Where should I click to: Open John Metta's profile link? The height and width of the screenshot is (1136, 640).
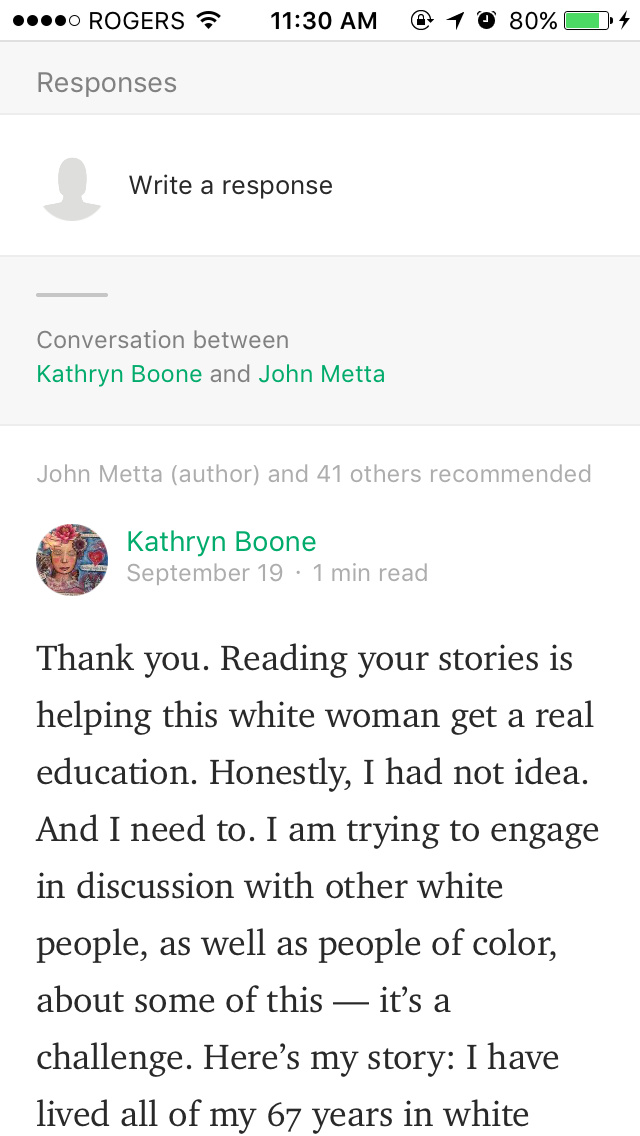pos(321,374)
